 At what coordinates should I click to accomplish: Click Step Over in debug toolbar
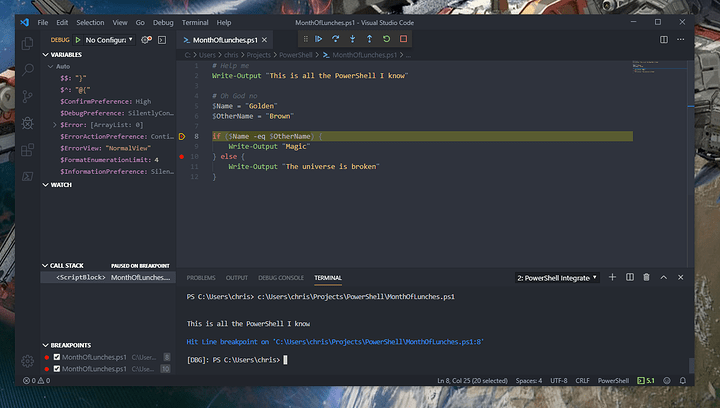[336, 39]
